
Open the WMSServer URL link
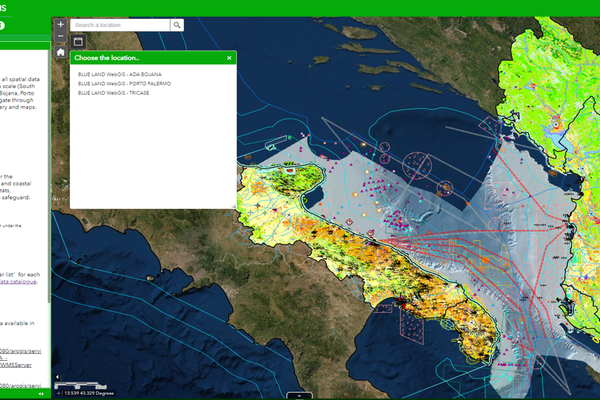[16, 365]
